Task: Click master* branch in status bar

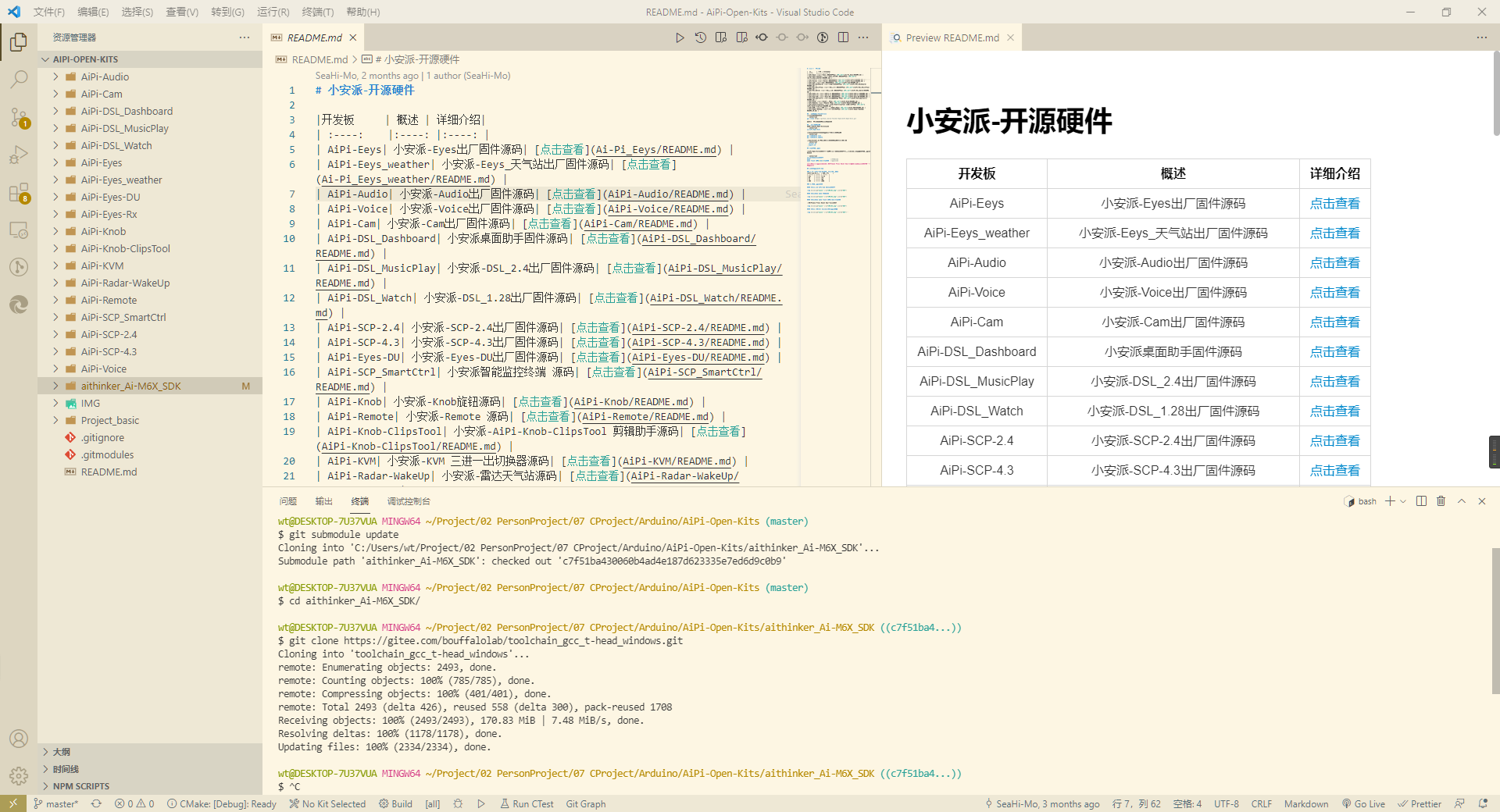Action: point(55,803)
